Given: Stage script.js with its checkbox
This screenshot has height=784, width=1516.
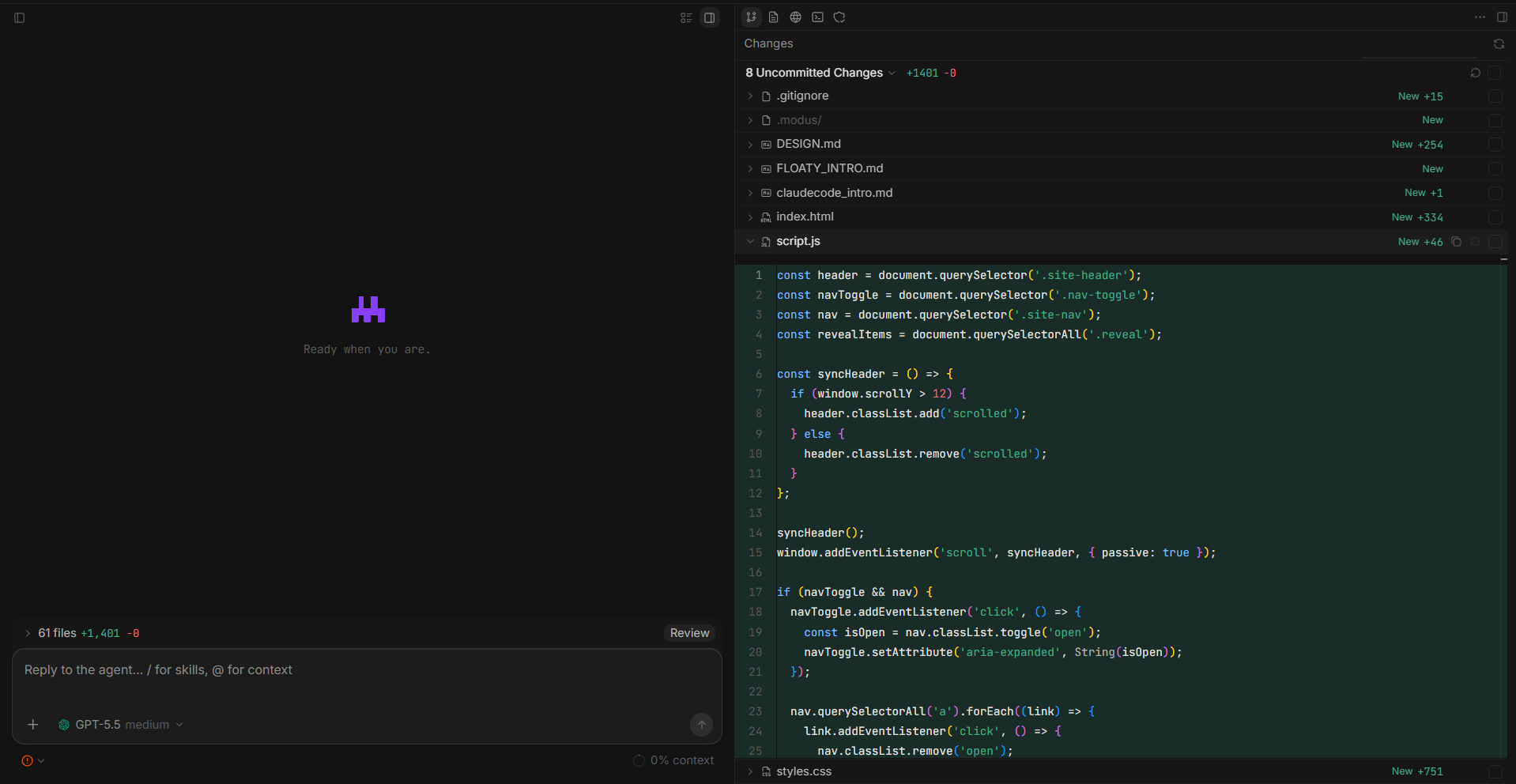Looking at the screenshot, I should (1495, 242).
